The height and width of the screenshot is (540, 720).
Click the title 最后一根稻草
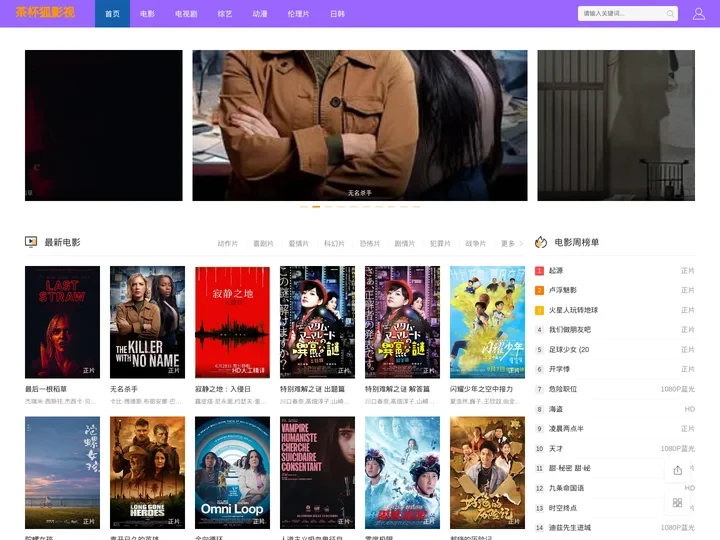46,389
